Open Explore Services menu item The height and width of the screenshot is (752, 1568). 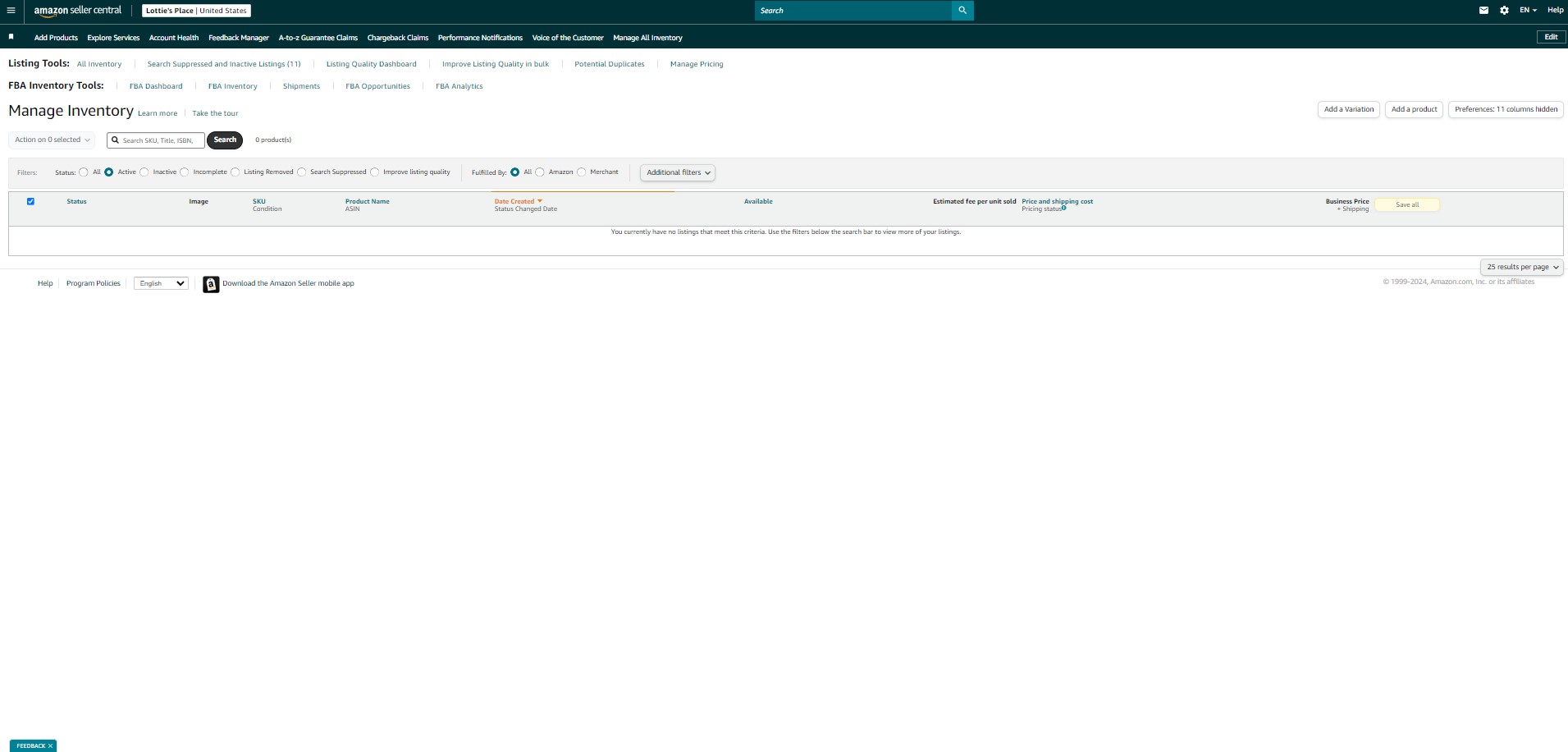coord(113,38)
